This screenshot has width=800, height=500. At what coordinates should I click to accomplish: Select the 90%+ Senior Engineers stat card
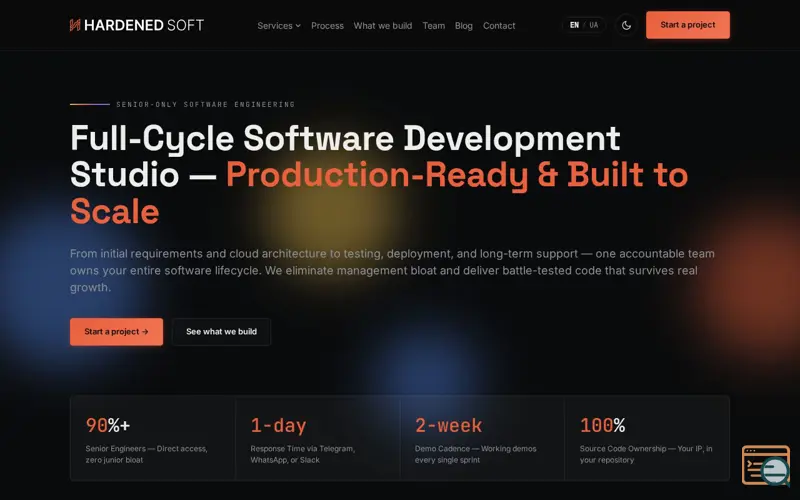[153, 438]
